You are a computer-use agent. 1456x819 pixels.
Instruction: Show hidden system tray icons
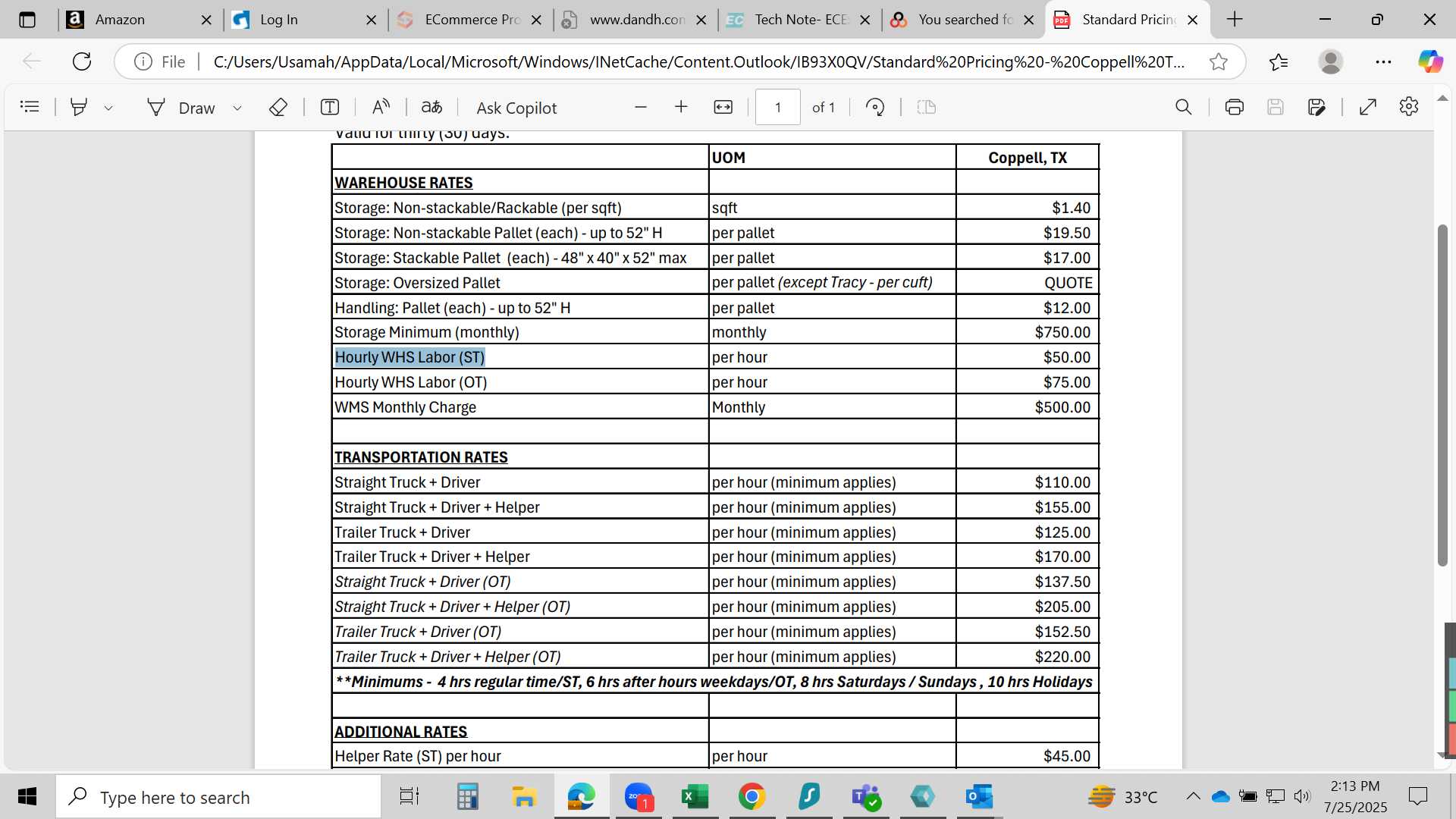point(1193,796)
